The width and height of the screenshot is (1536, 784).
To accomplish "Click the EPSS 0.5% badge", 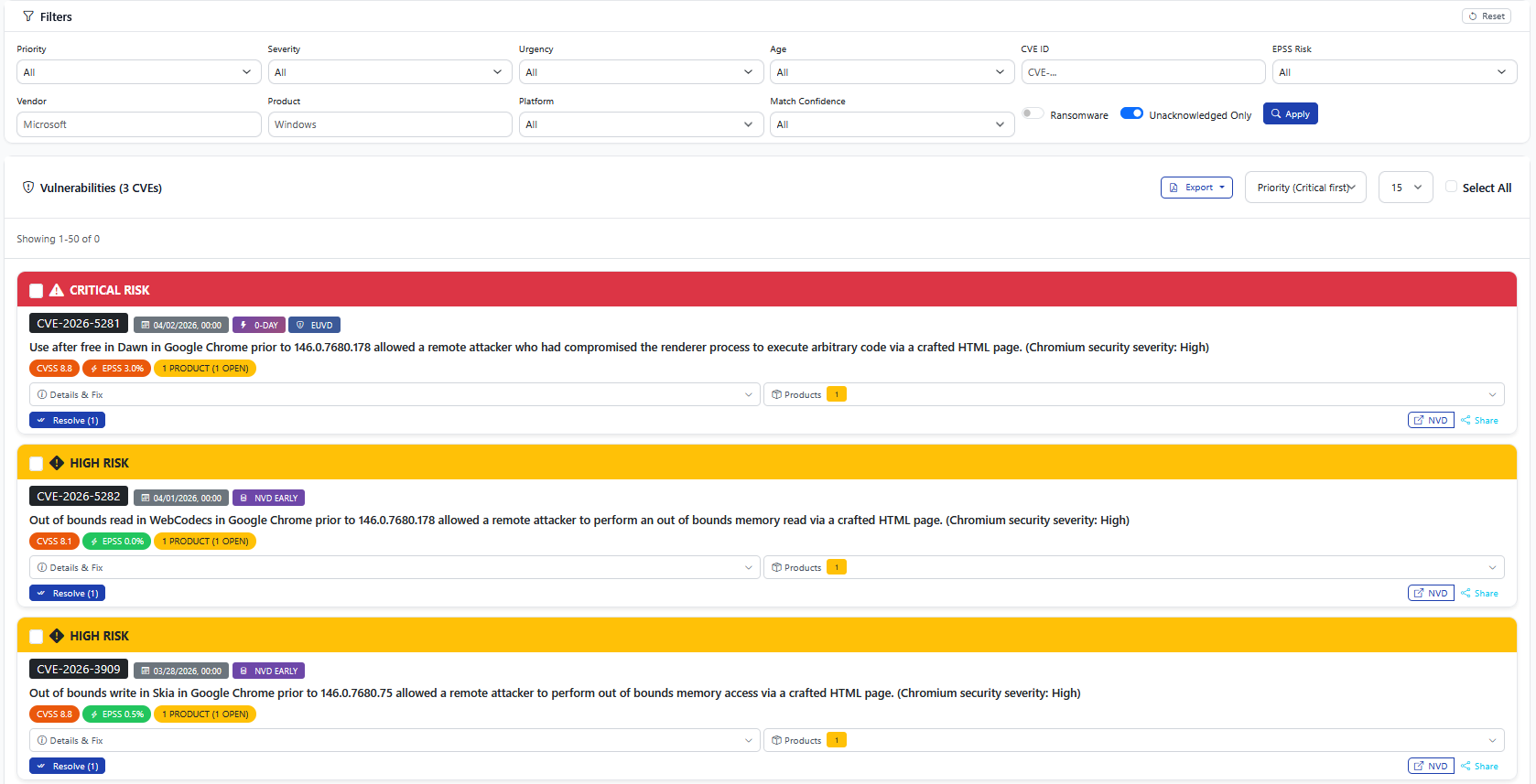I will point(117,714).
